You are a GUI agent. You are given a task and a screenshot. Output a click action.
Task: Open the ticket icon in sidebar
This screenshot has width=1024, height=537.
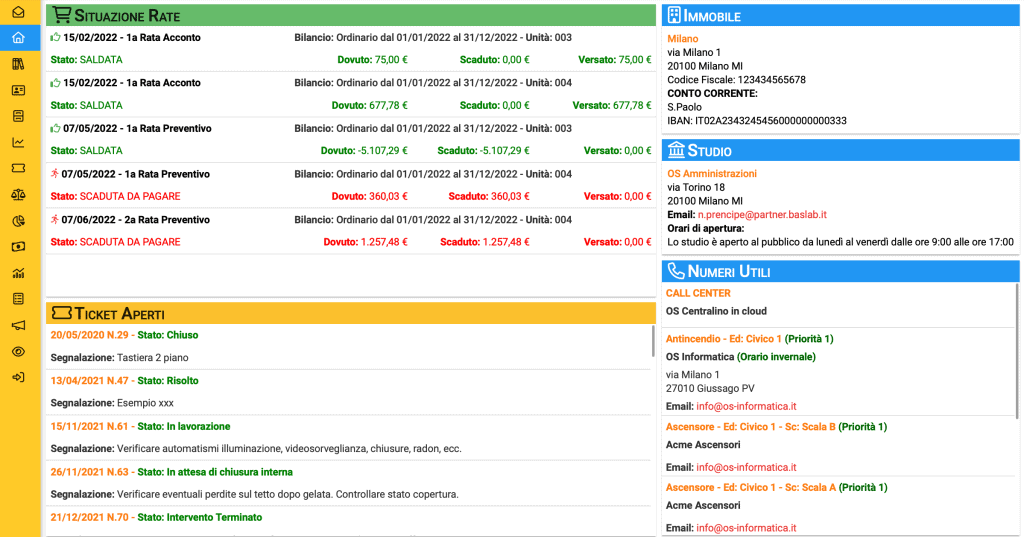click(x=18, y=169)
